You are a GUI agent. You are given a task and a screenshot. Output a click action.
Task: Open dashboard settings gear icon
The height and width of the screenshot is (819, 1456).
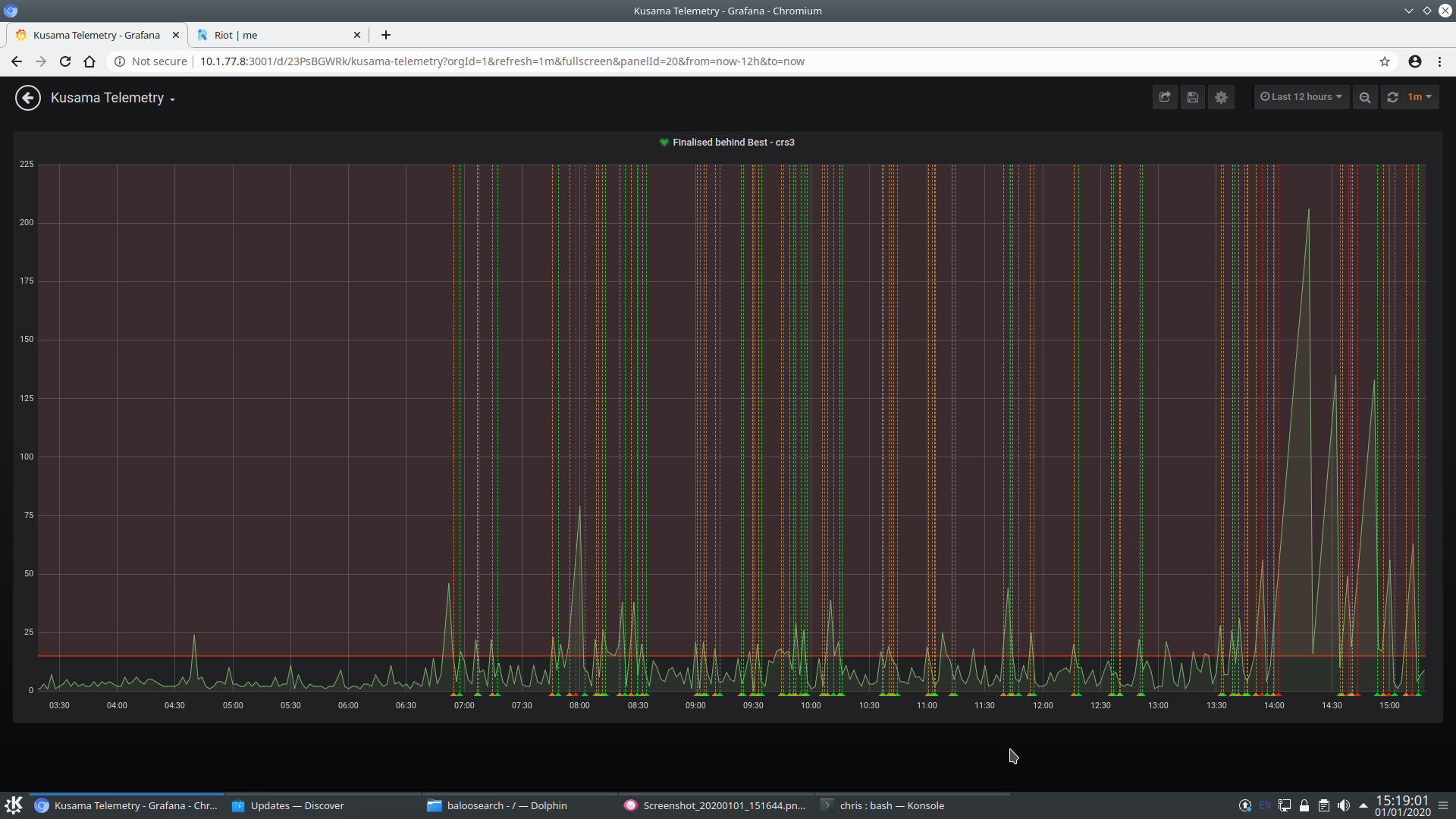1221,97
